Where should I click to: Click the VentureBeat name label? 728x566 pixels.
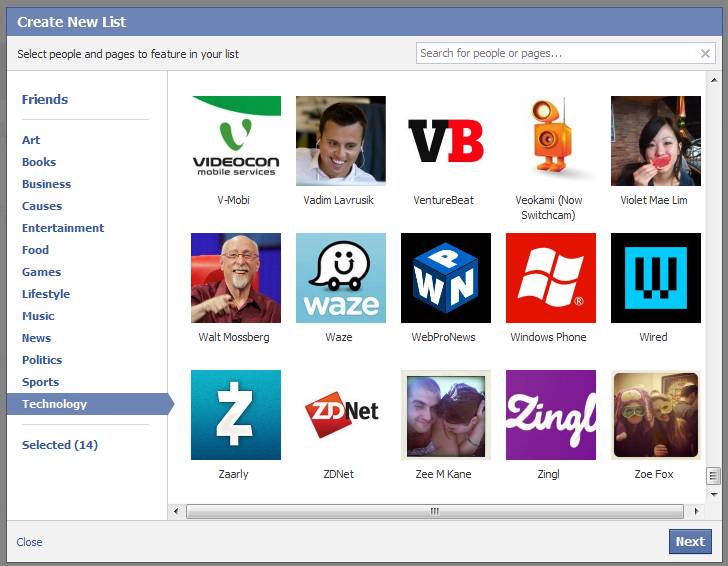click(443, 200)
